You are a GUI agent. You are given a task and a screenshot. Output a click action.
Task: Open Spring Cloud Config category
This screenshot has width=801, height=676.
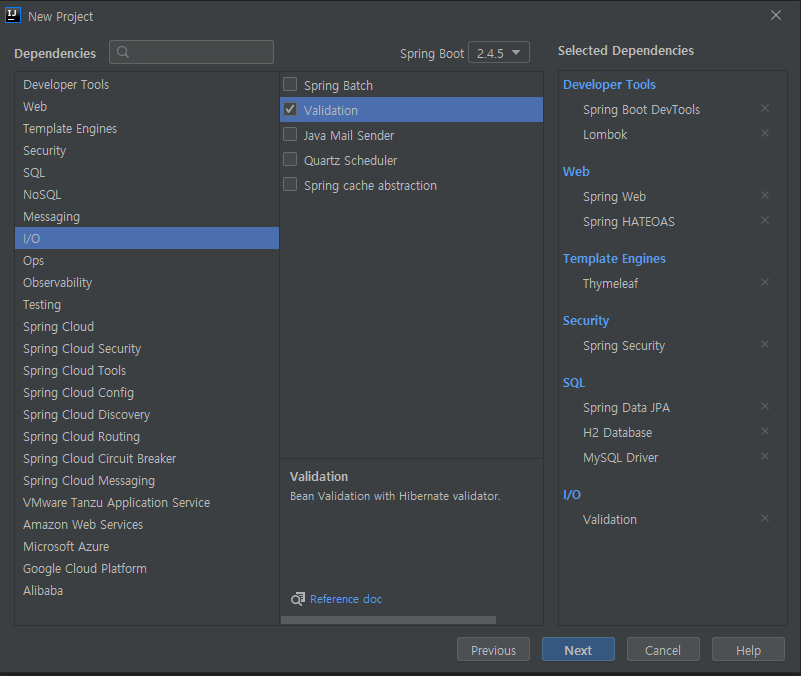[x=147, y=392]
